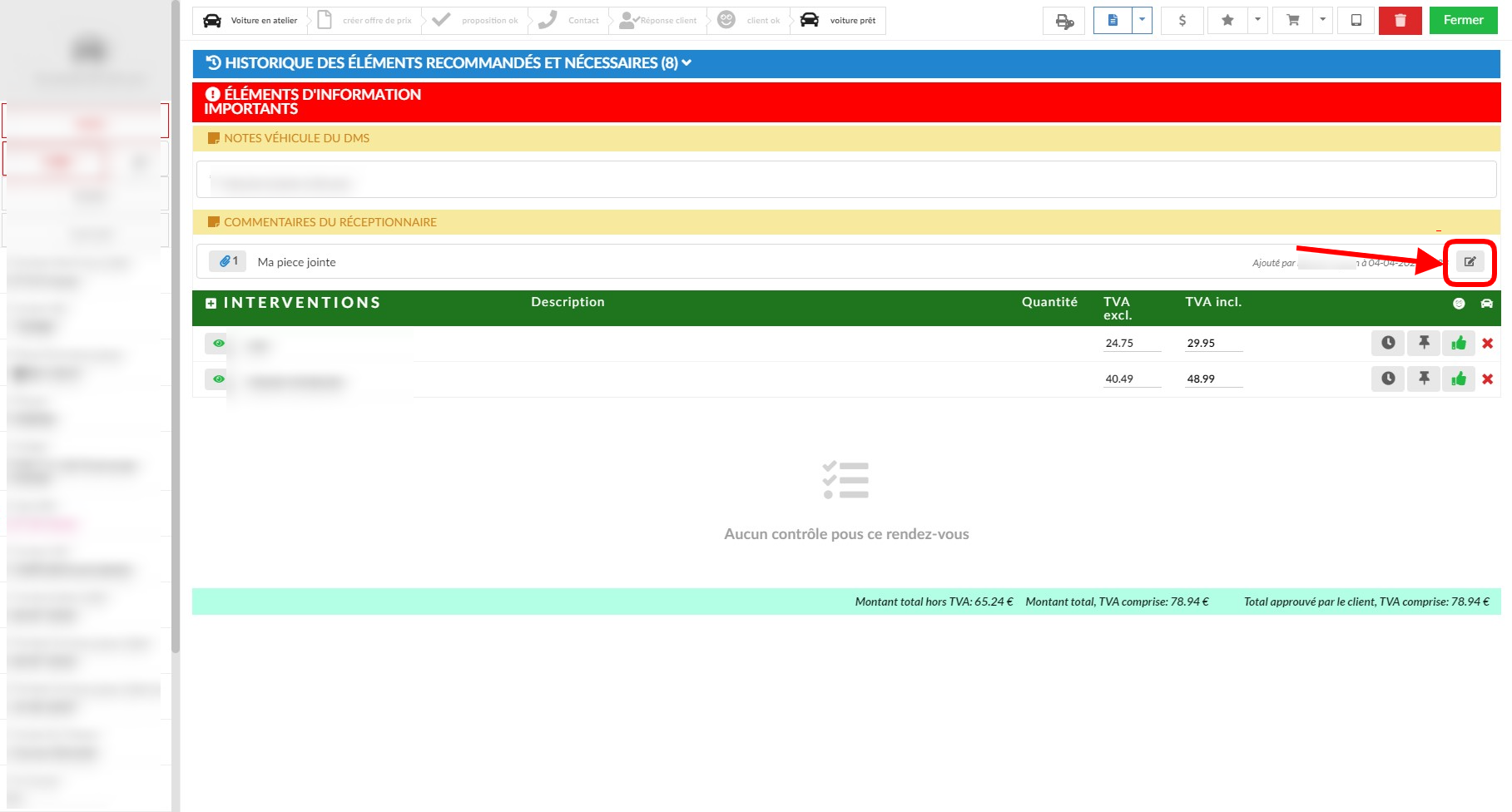1512x812 pixels.
Task: Remove the 29.95 row with red X
Action: point(1488,344)
